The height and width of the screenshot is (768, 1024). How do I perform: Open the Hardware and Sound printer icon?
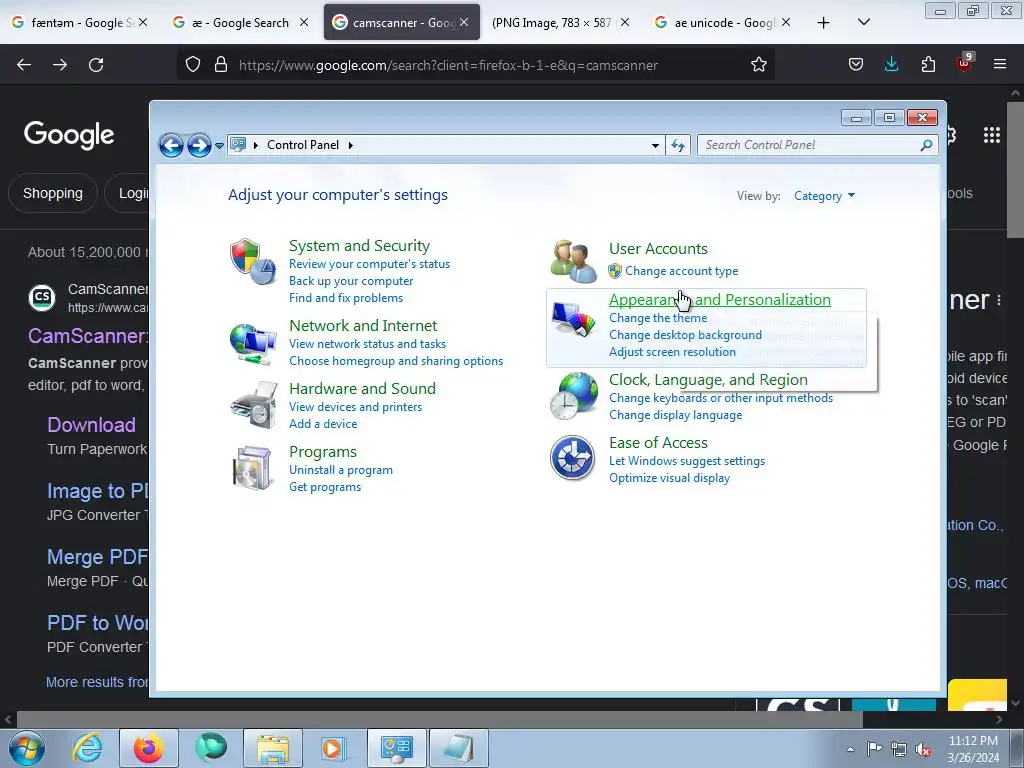(253, 405)
